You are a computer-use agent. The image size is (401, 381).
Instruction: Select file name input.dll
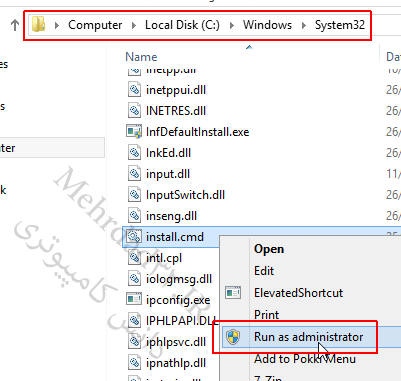168,174
